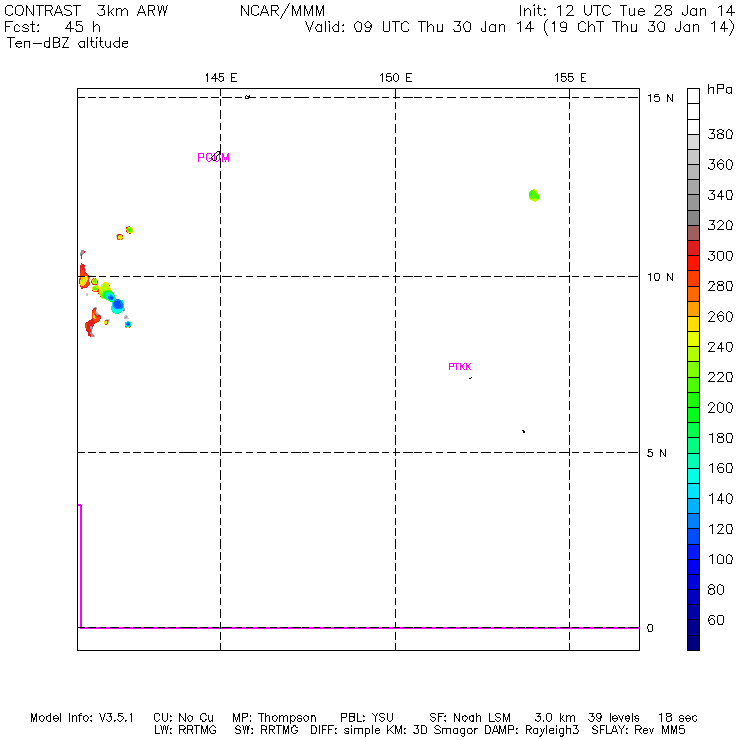The width and height of the screenshot is (740, 740).
Task: Click the '145 E' longitude label
Action: coord(221,77)
